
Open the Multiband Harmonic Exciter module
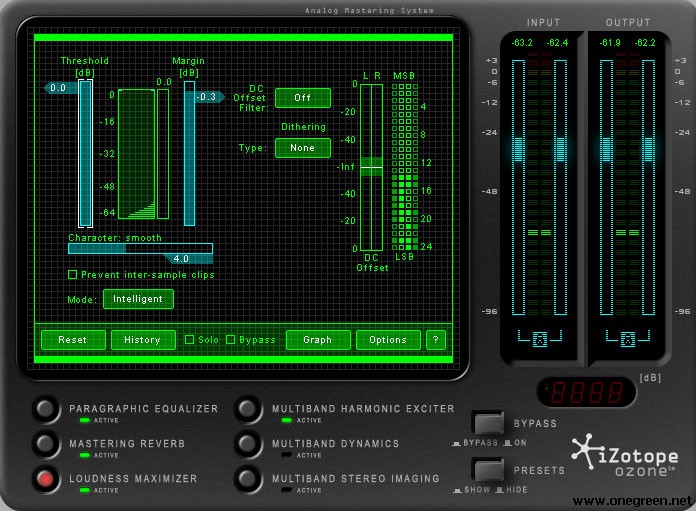point(248,411)
